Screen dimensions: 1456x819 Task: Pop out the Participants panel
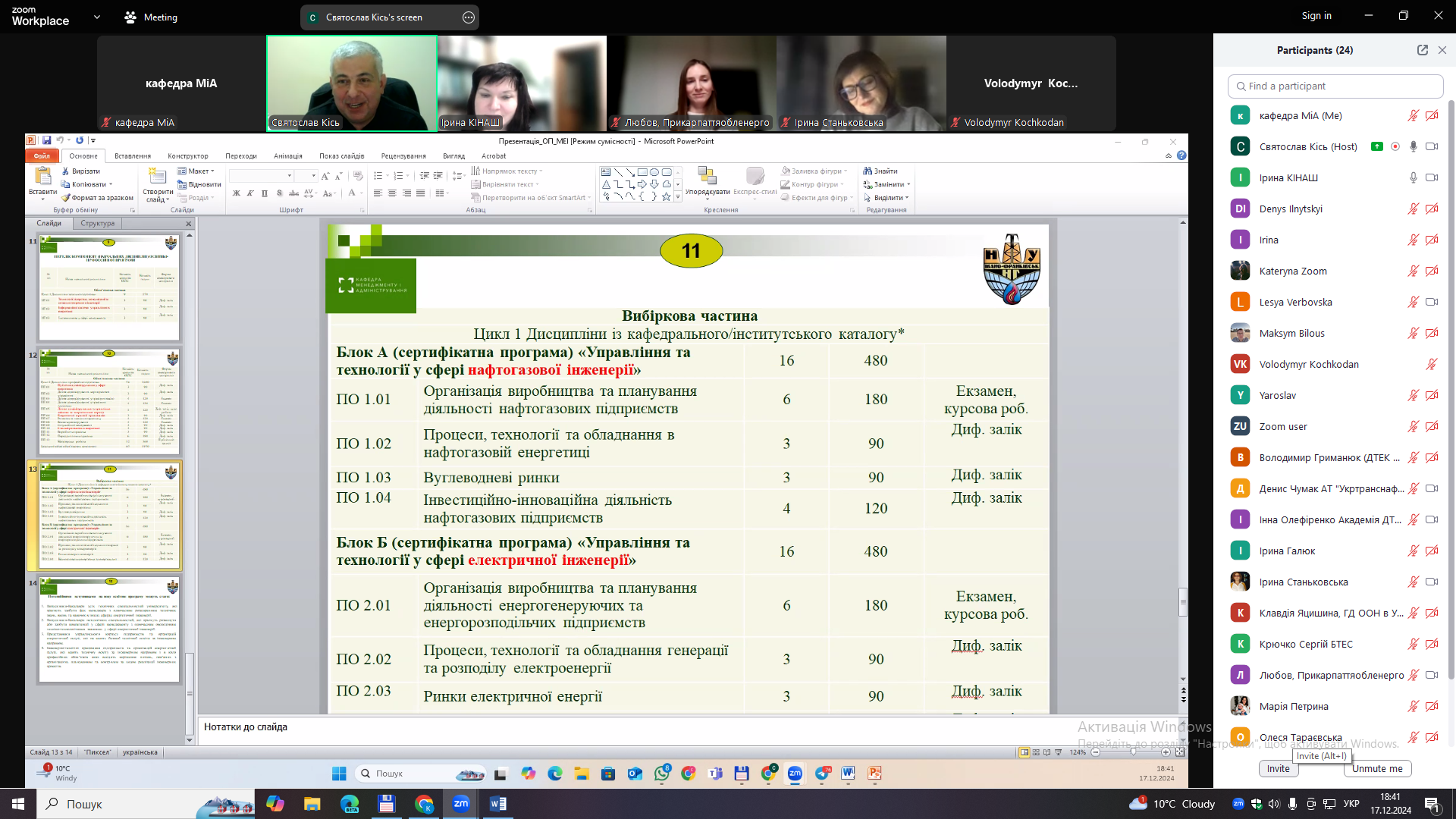[1422, 50]
